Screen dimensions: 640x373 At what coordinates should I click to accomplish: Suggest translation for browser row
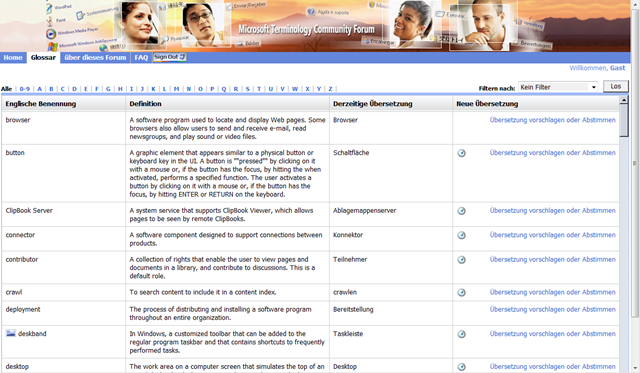553,120
